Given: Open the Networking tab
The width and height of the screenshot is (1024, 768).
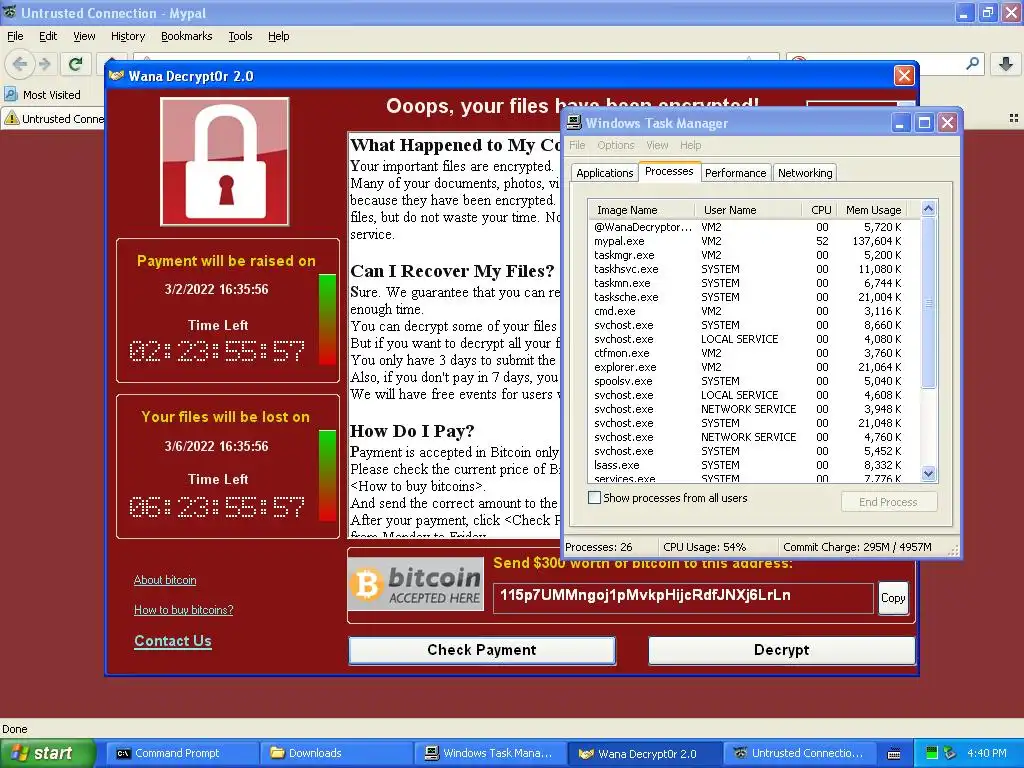Looking at the screenshot, I should click(805, 172).
